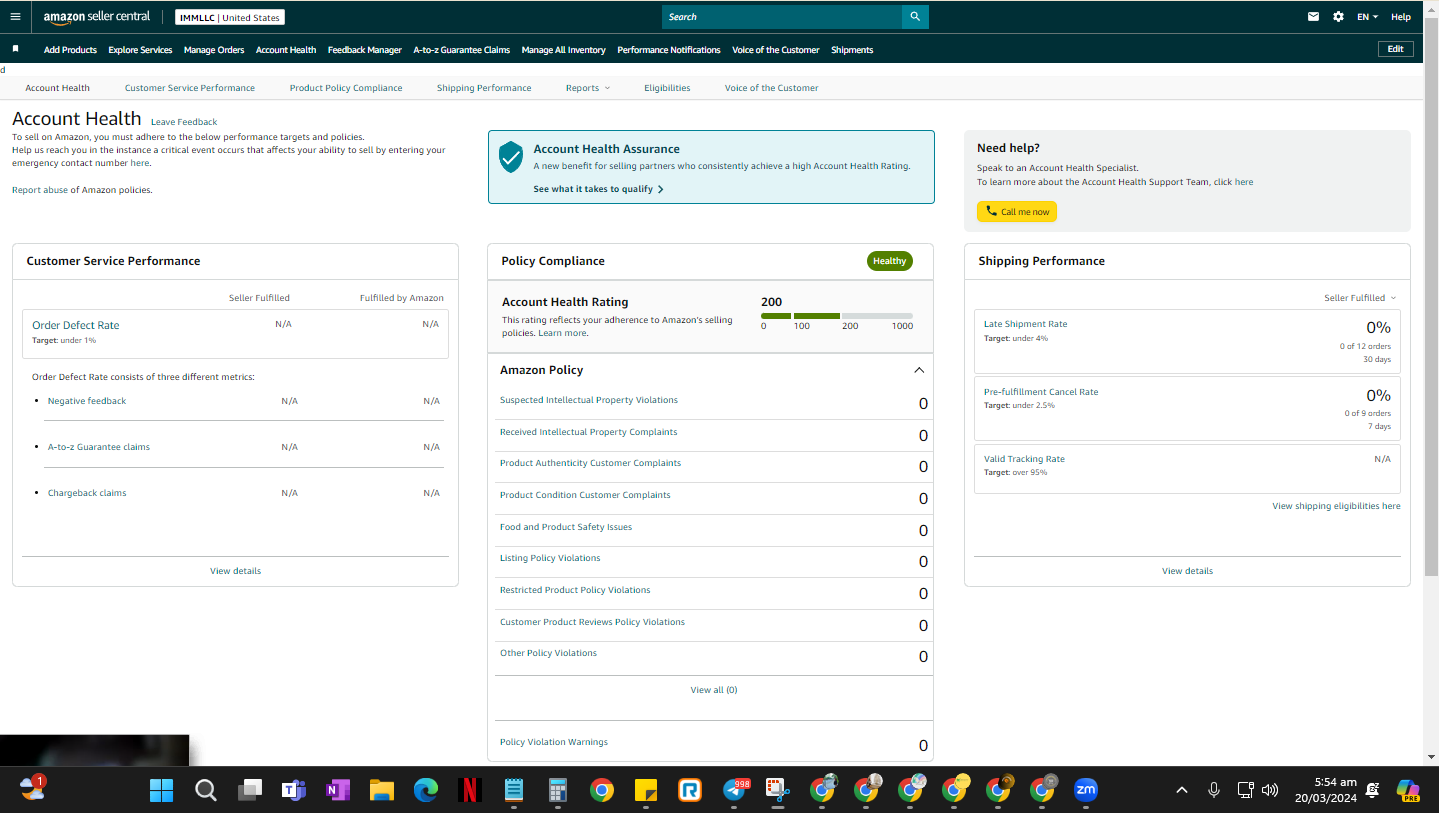
Task: Open the Eligibilities tab
Action: click(x=667, y=88)
